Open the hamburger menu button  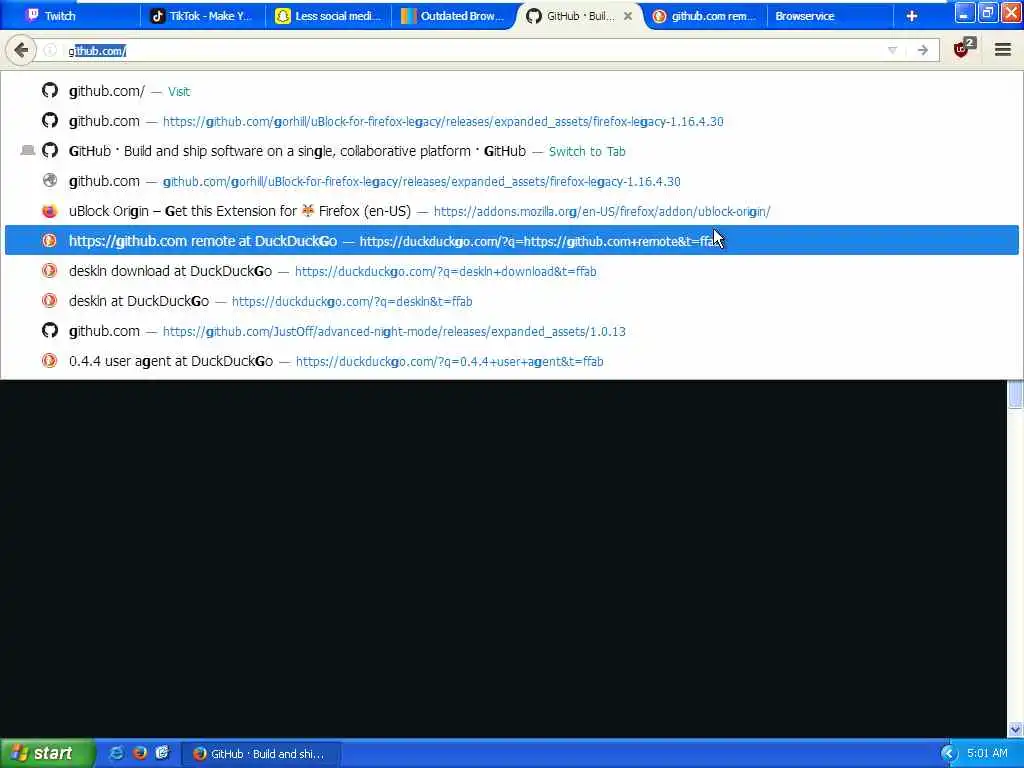pos(1002,50)
